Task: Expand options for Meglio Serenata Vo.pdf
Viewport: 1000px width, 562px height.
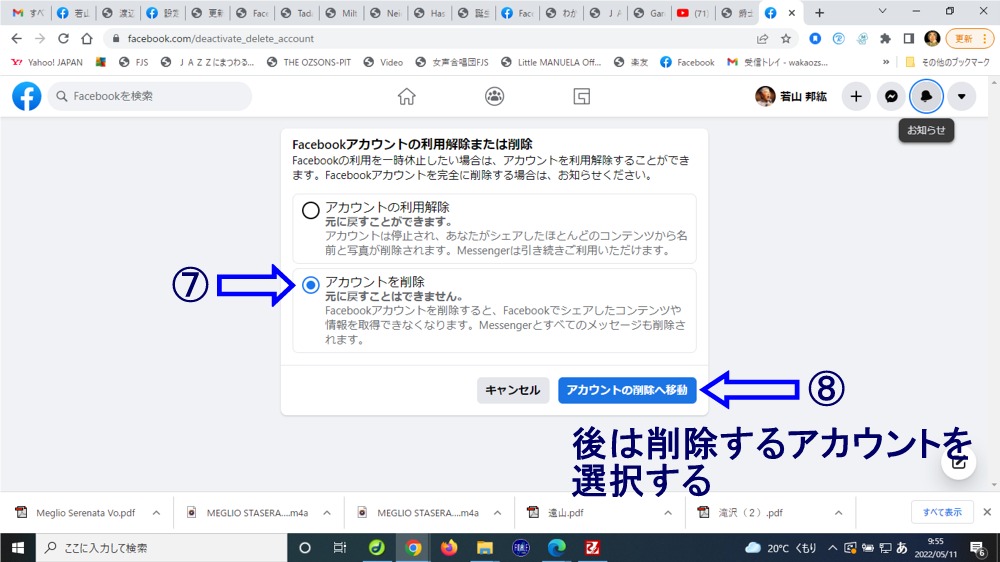Action: [156, 513]
